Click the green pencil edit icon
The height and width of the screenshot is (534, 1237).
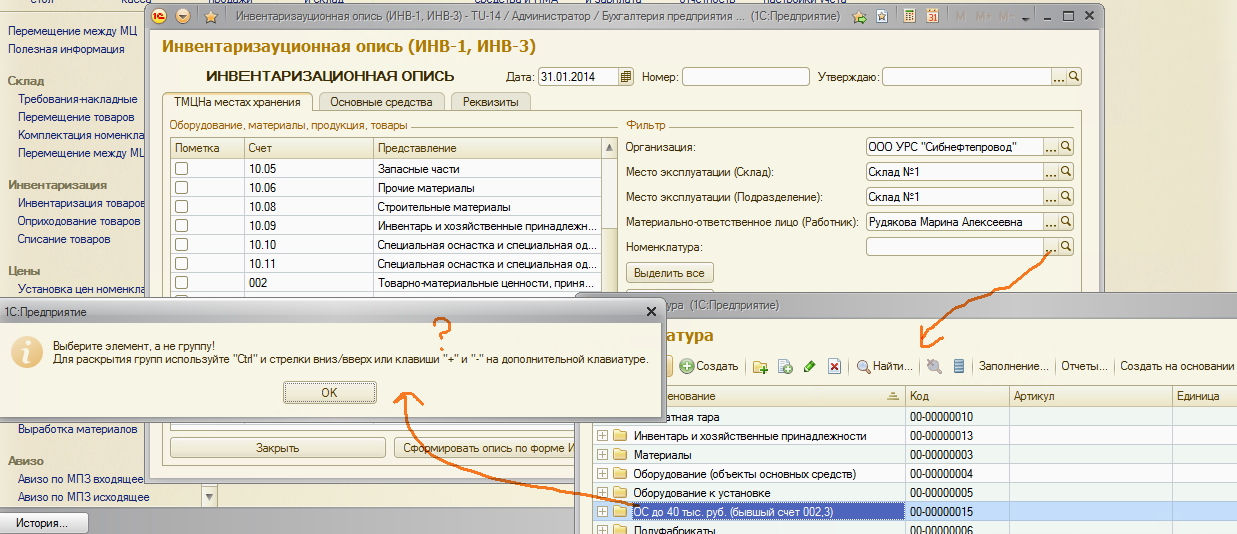[809, 367]
